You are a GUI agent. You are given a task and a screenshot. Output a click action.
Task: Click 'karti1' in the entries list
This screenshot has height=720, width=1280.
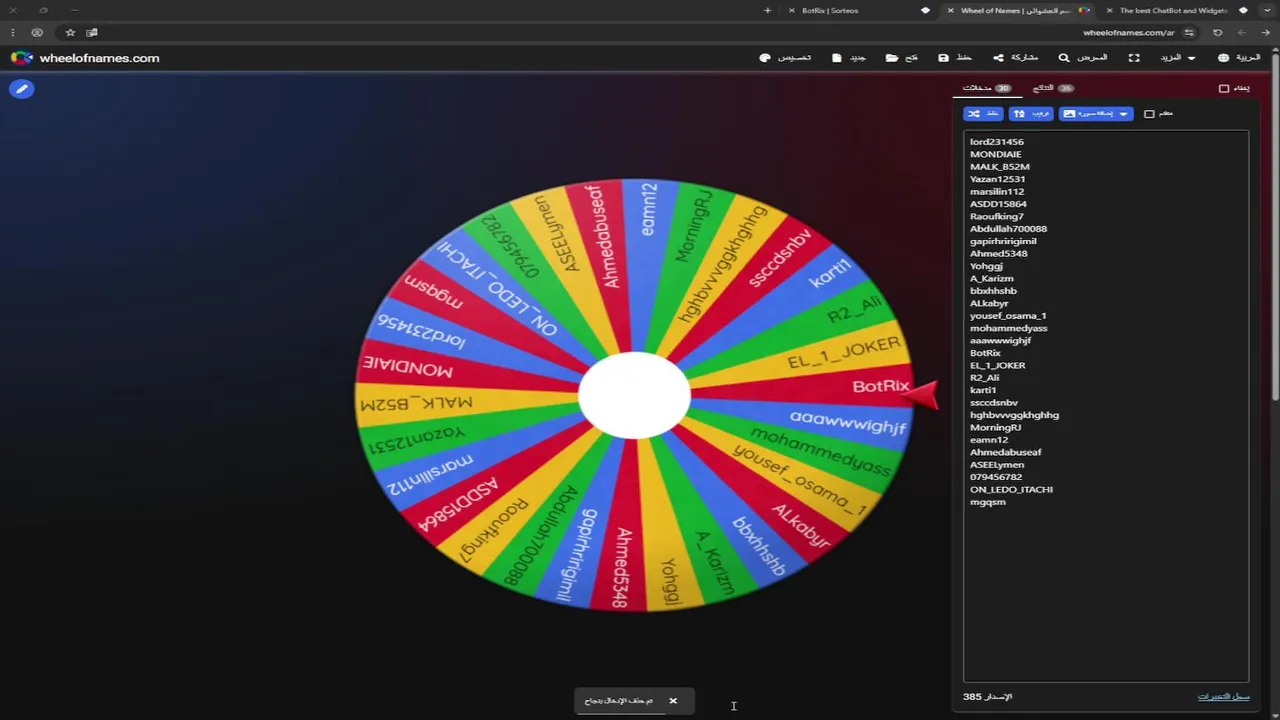pyautogui.click(x=983, y=390)
